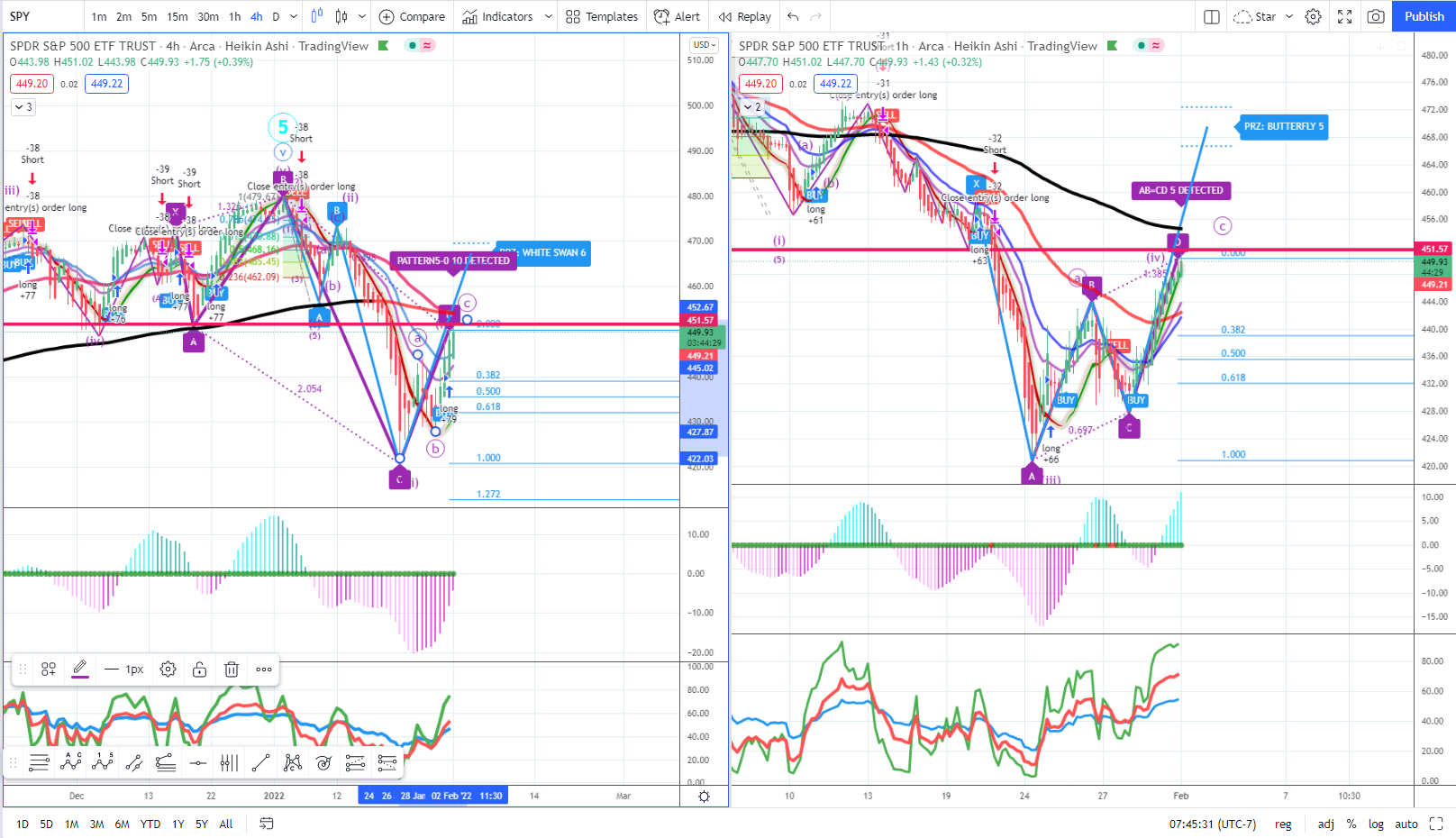This screenshot has height=838, width=1456.
Task: Open the Indicators menu
Action: coord(497,16)
